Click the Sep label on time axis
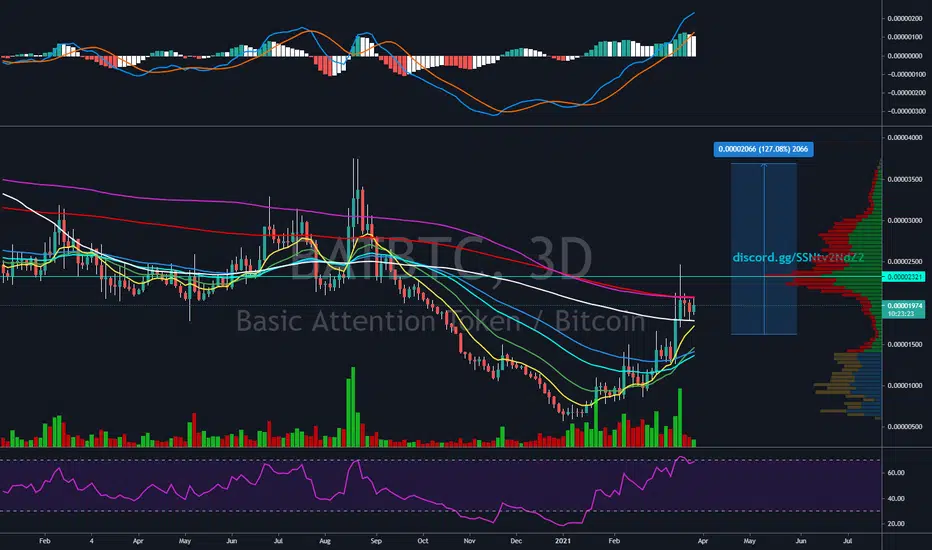 tap(376, 541)
